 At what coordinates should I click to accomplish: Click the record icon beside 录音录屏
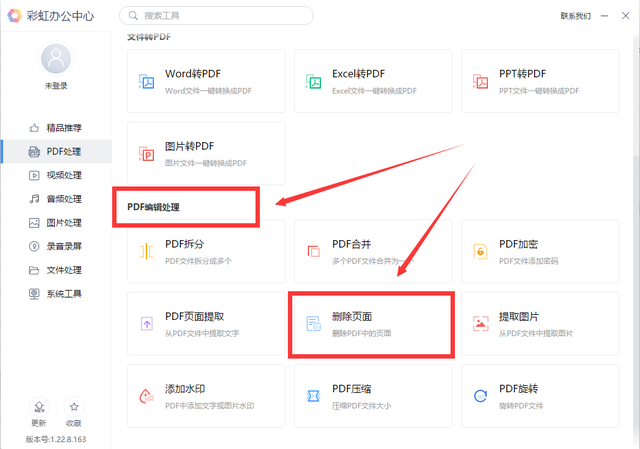coord(34,247)
